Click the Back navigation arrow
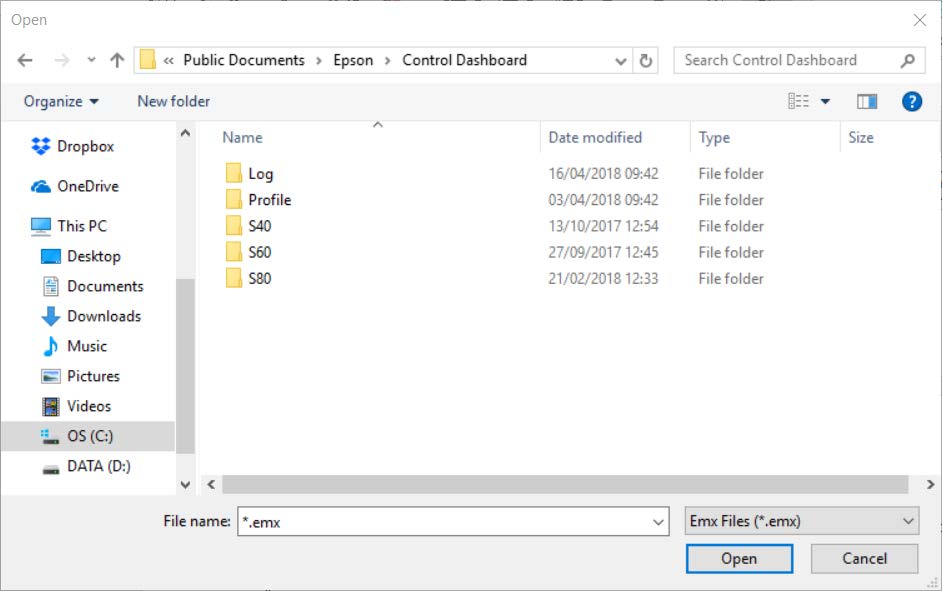 click(x=25, y=61)
